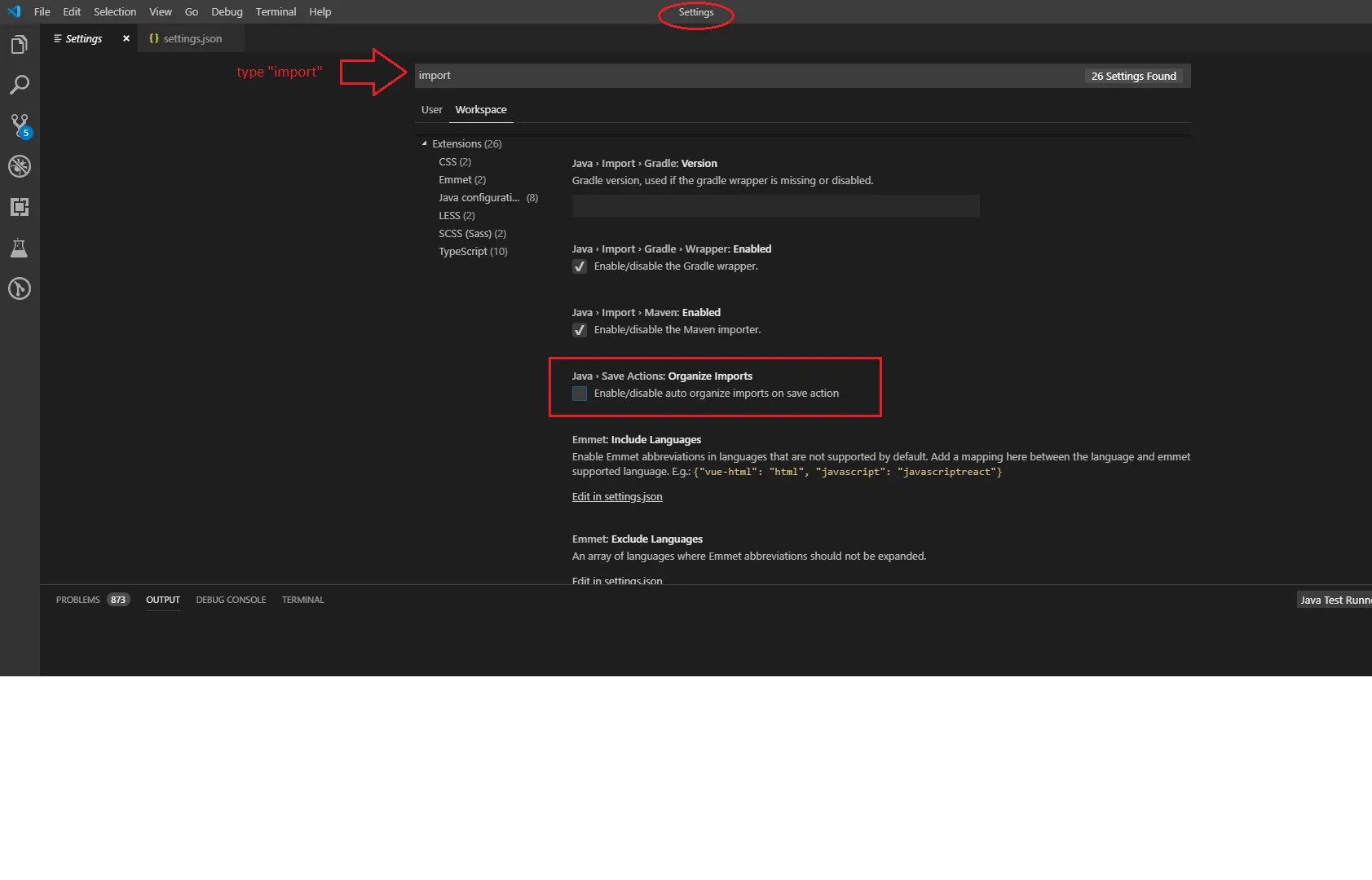Toggle Maven importer Enabled checkbox
1372x880 pixels.
click(x=580, y=330)
